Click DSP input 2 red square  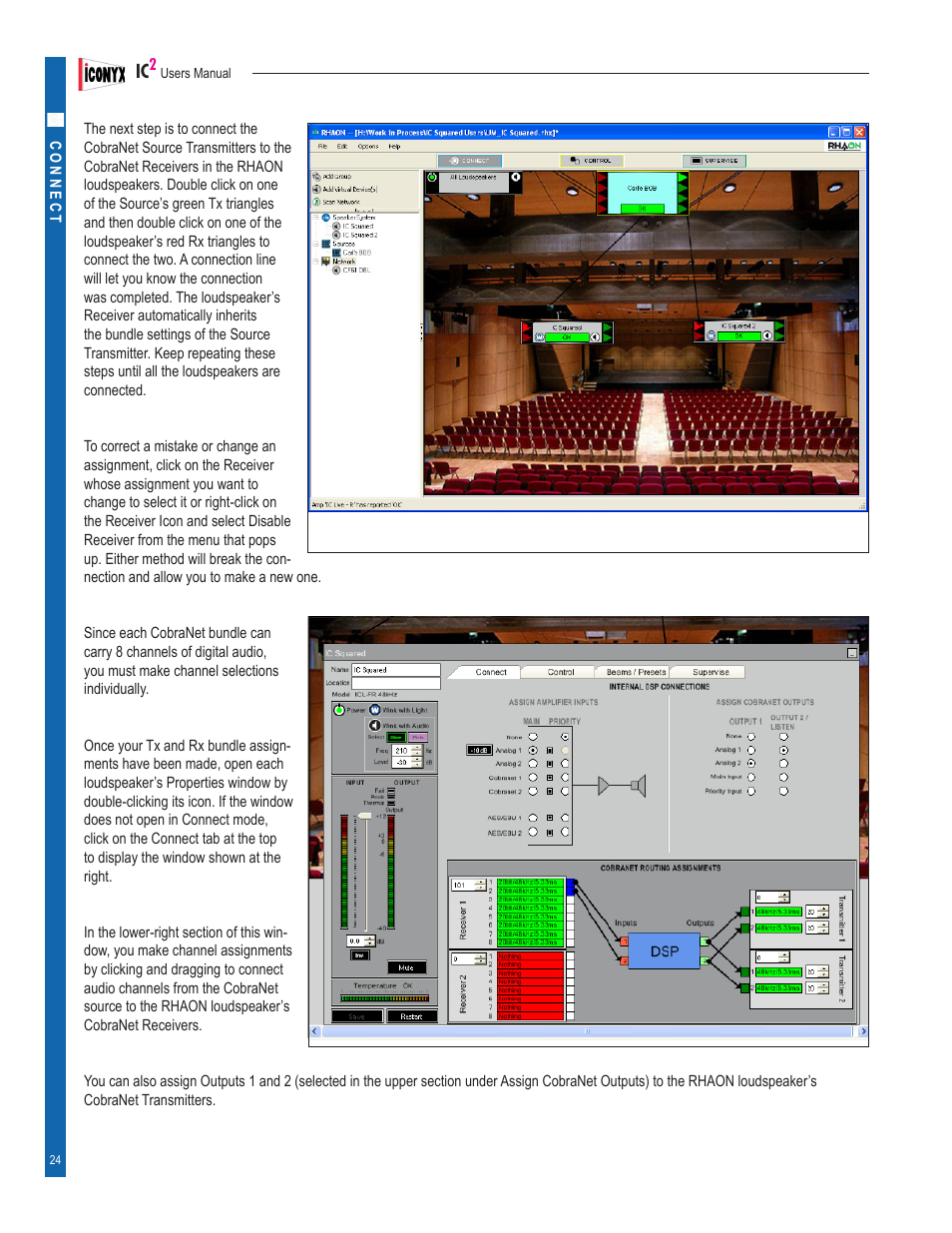coord(625,961)
